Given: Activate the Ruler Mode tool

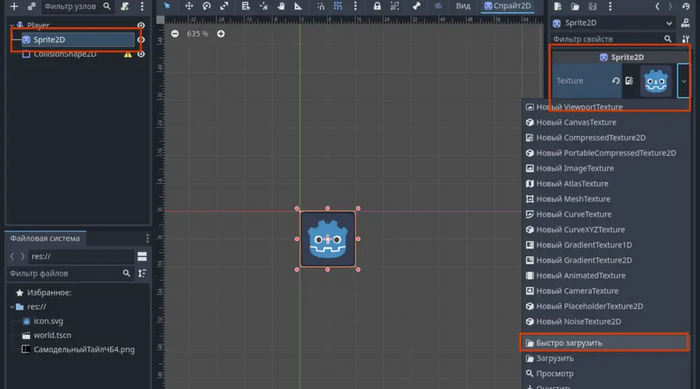Looking at the screenshot, I should click(x=298, y=6).
